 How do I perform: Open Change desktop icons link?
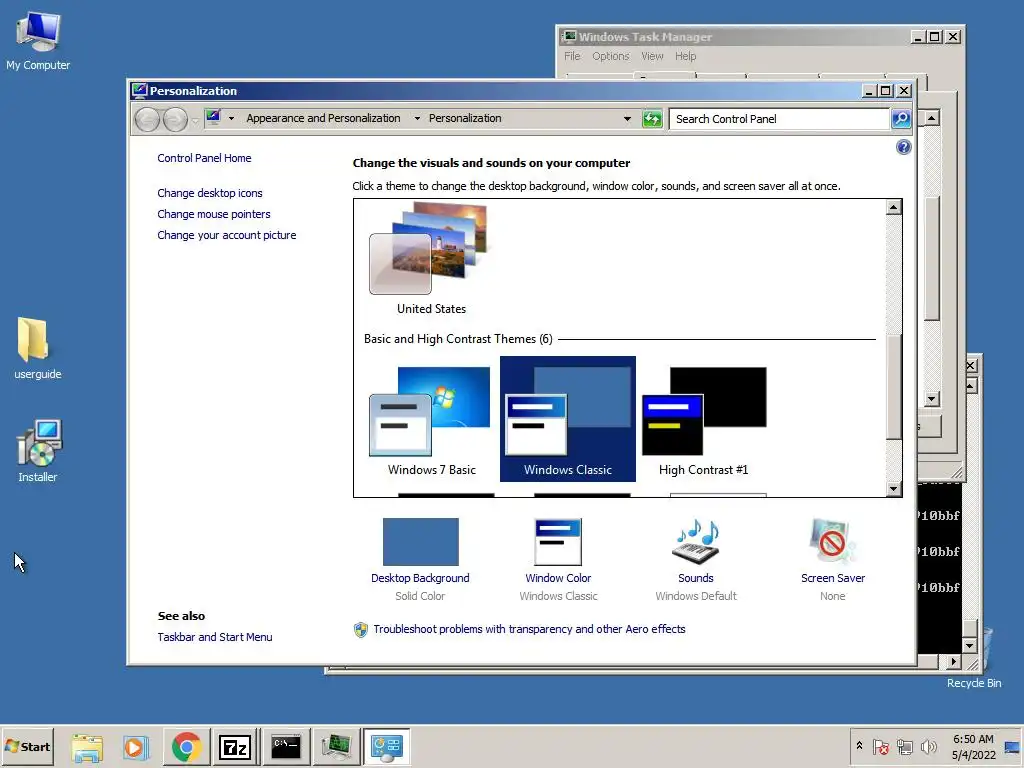tap(210, 193)
